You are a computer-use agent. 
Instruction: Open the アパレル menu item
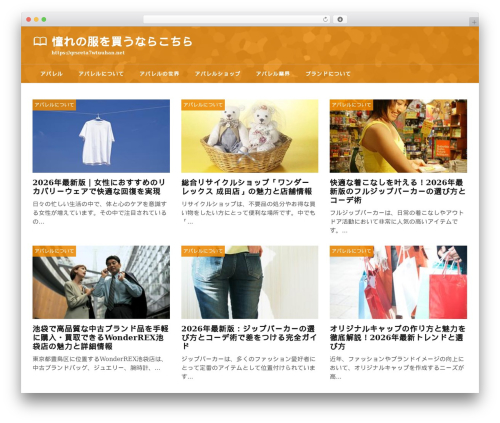(x=51, y=74)
